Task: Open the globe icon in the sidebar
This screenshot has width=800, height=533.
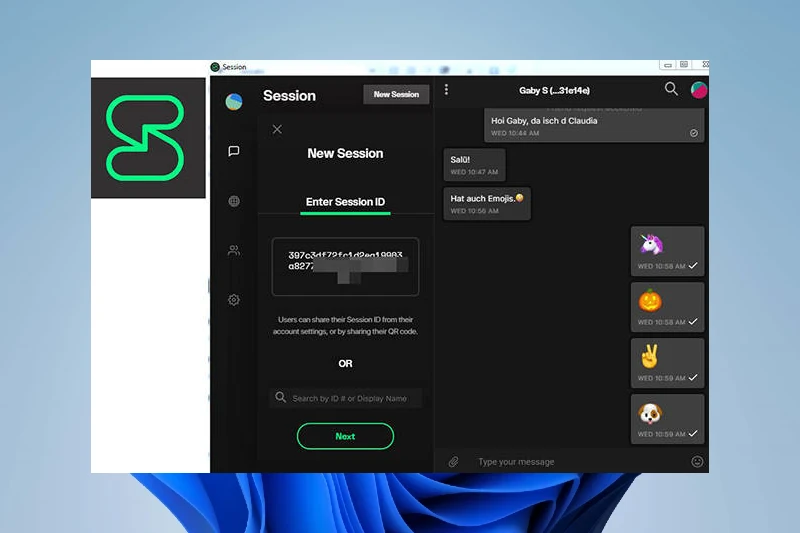Action: (x=234, y=201)
